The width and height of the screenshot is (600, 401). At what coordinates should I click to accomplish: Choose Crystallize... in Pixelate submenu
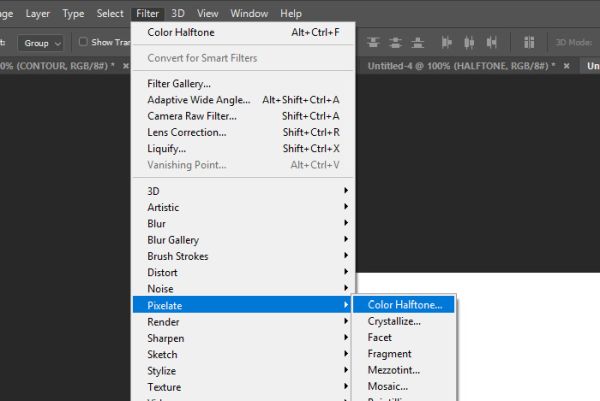click(404, 321)
